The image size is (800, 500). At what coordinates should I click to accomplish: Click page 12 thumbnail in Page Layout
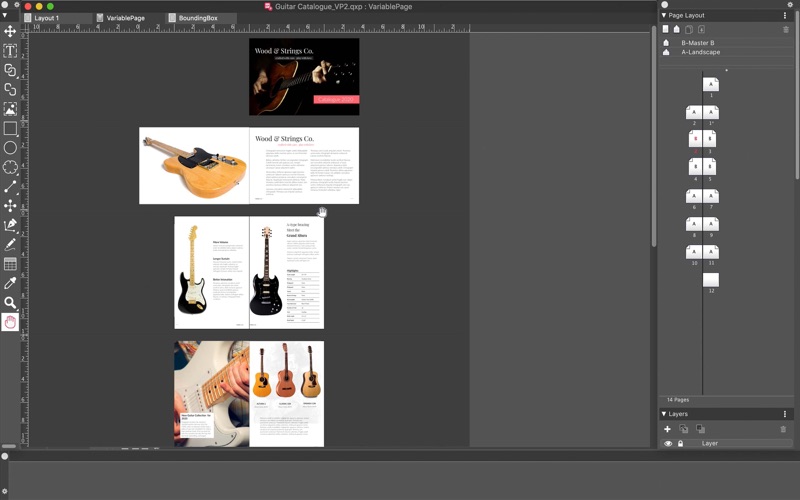[710, 280]
